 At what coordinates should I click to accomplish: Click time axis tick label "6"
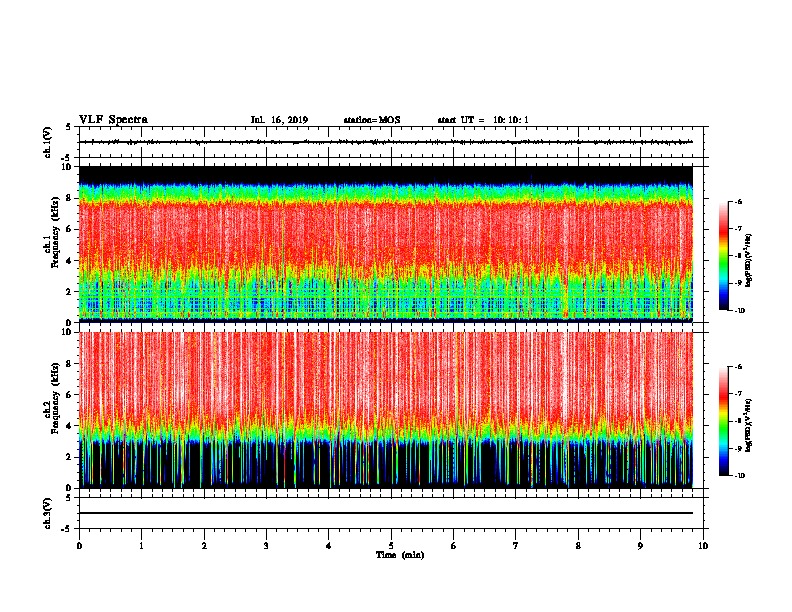click(x=454, y=546)
